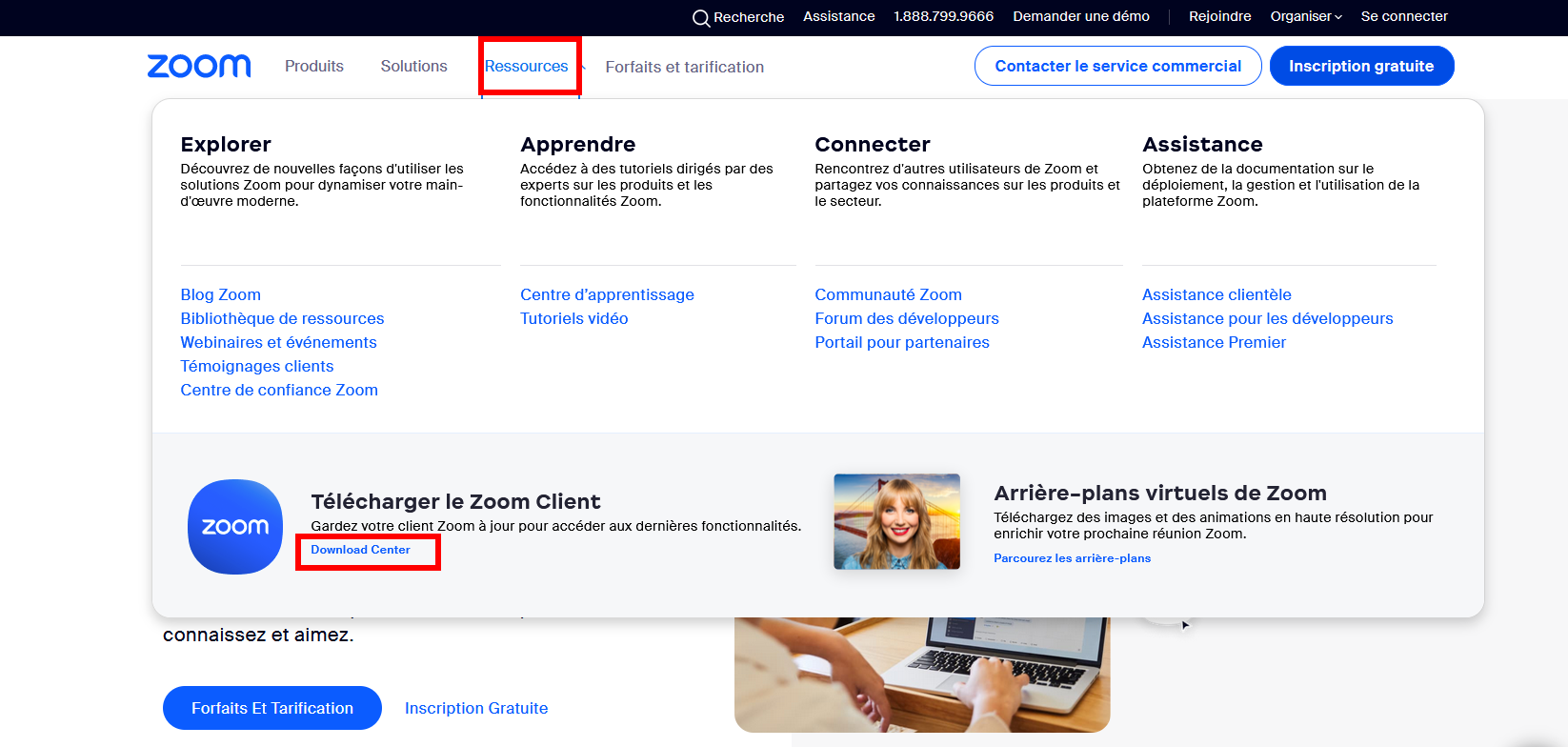Open Webinaires et événements link
The width and height of the screenshot is (1568, 747).
(279, 342)
